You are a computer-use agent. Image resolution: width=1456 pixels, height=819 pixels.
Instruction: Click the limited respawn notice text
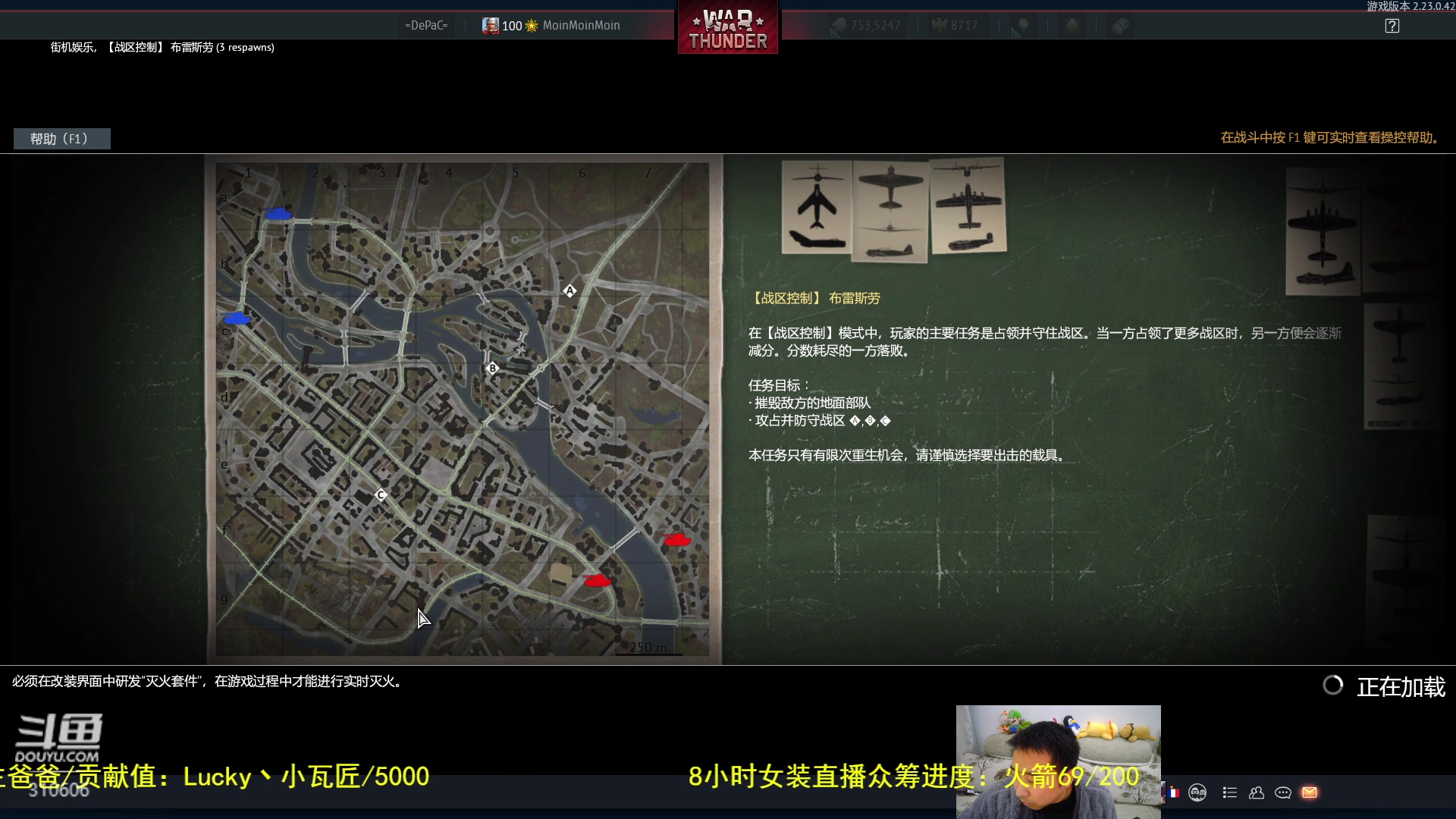point(908,455)
